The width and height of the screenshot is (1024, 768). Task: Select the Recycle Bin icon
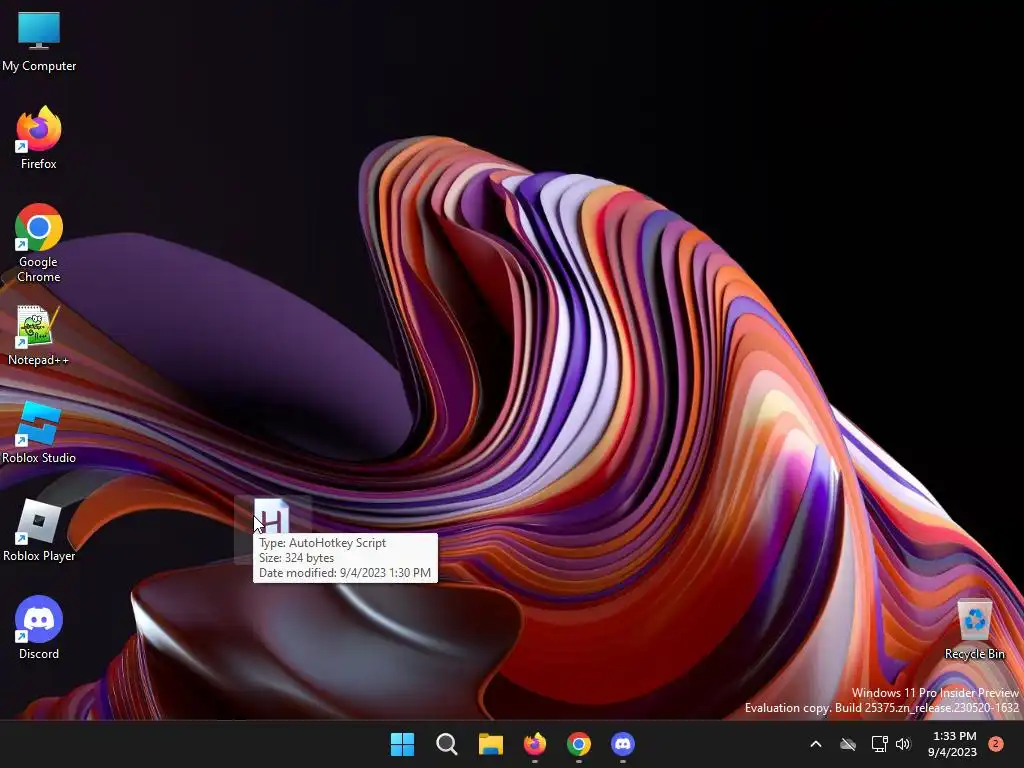coord(974,630)
